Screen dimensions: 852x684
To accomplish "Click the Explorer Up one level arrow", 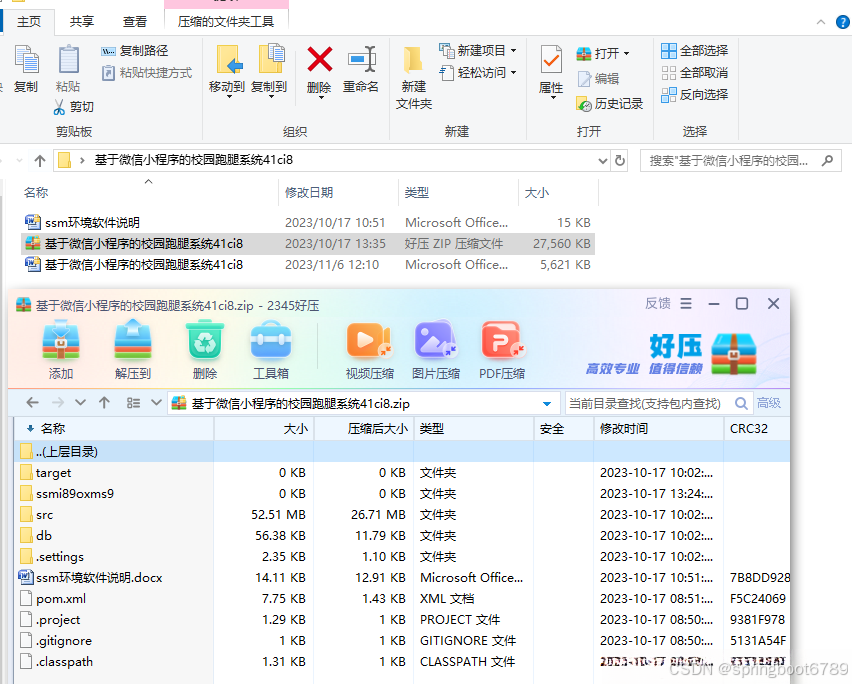I will [40, 160].
